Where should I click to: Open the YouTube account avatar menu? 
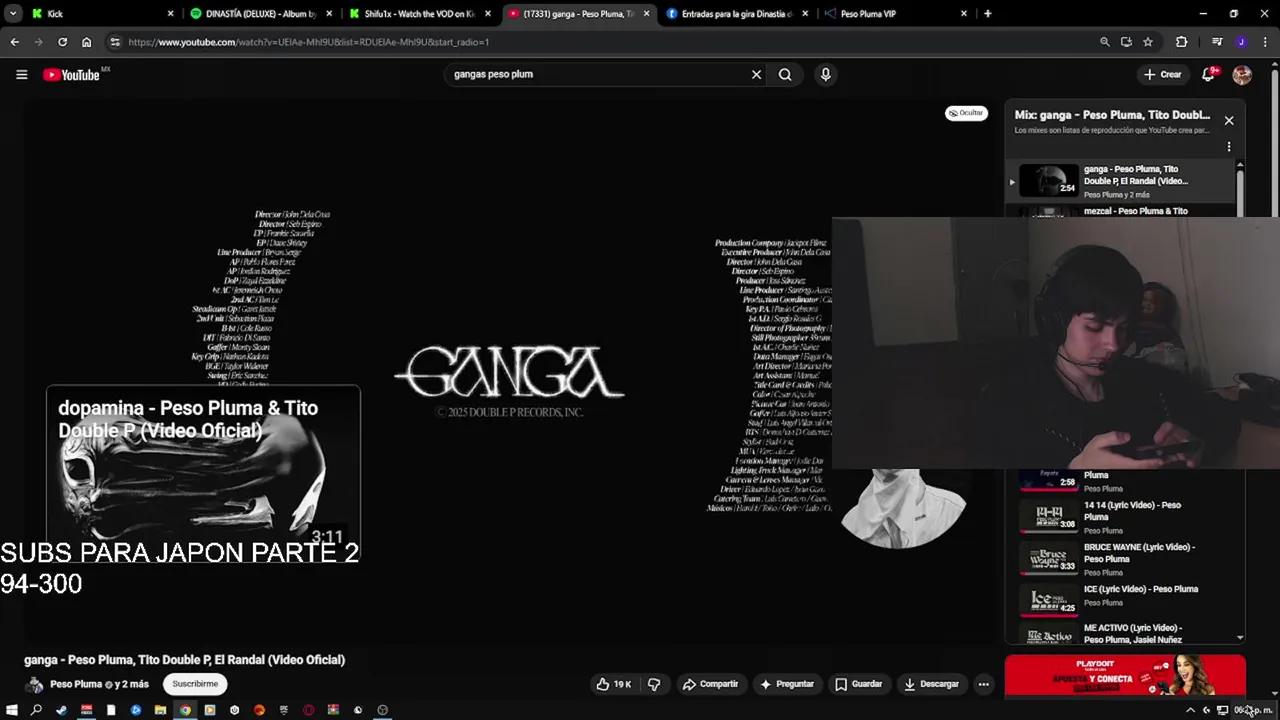[x=1242, y=75]
